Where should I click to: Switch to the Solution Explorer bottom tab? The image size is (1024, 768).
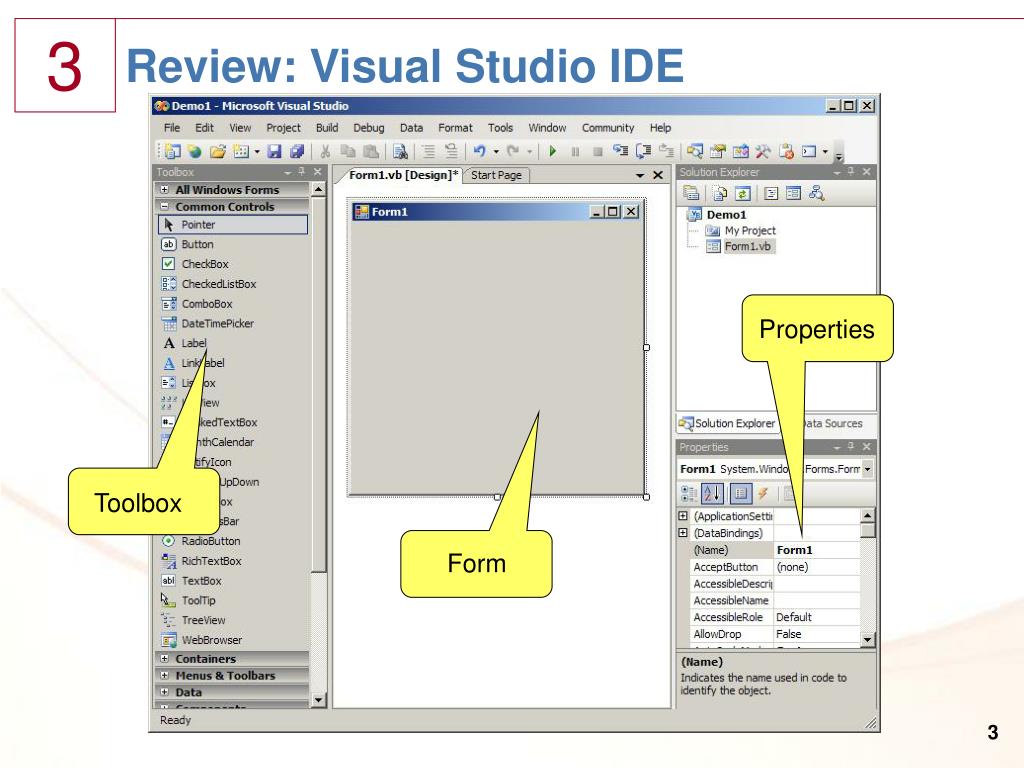click(x=728, y=423)
